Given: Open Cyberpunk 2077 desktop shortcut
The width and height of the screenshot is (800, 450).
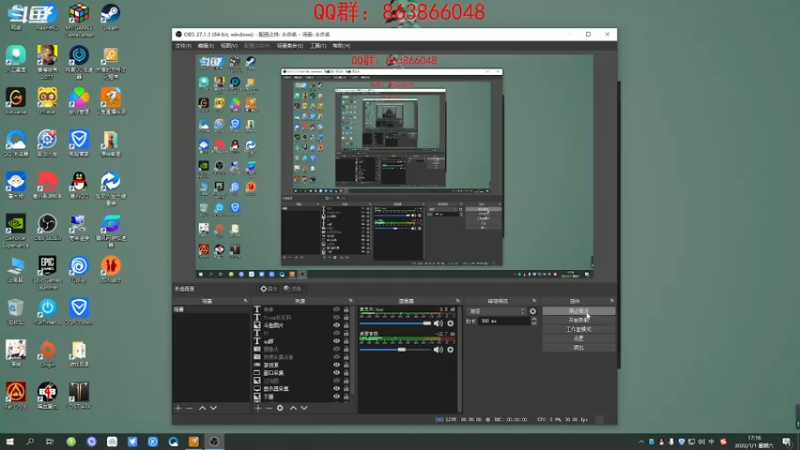Looking at the screenshot, I should 47,62.
